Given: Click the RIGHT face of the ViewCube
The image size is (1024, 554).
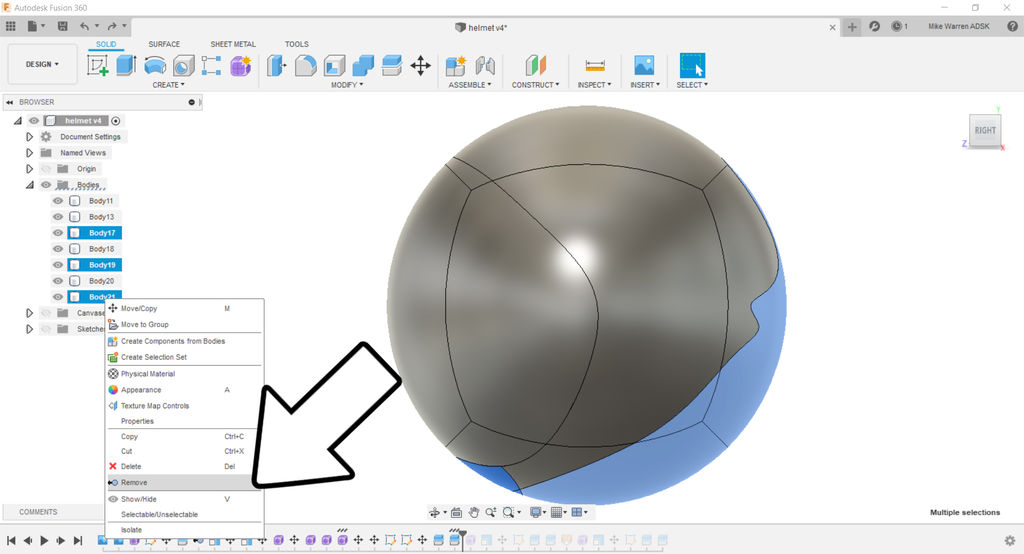Looking at the screenshot, I should (x=985, y=130).
